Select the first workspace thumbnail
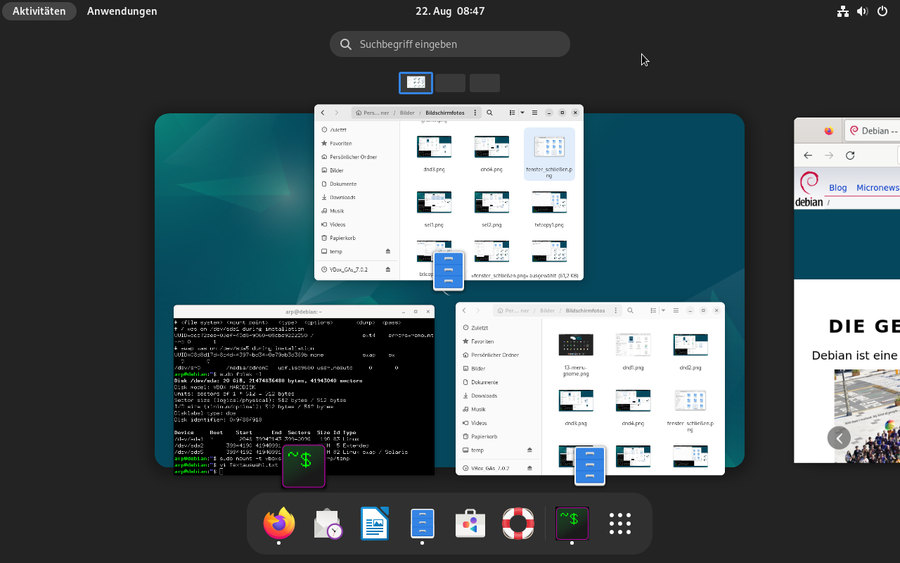This screenshot has height=563, width=900. (x=416, y=83)
